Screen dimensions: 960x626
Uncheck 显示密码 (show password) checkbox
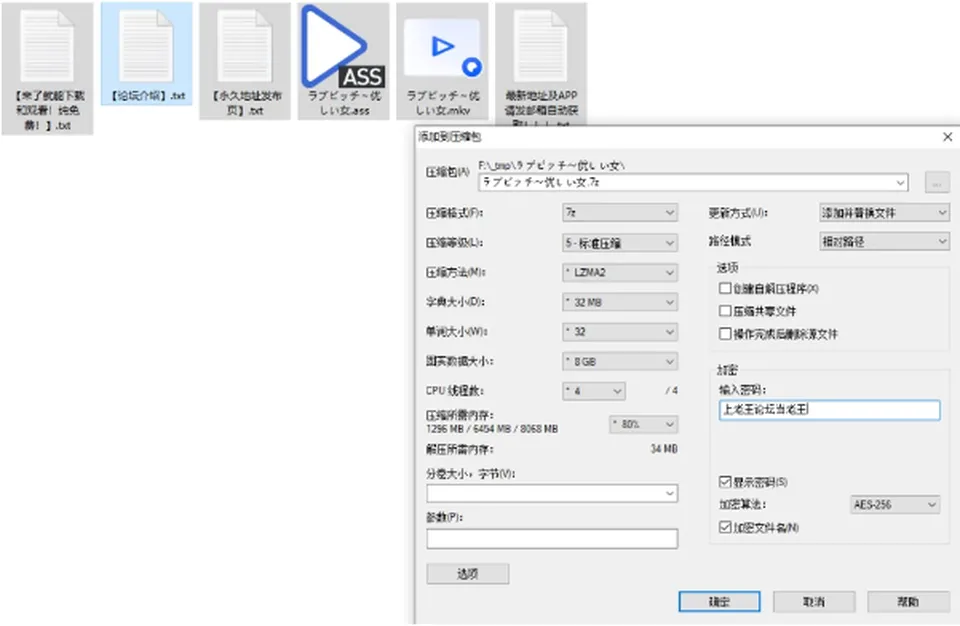pos(726,481)
